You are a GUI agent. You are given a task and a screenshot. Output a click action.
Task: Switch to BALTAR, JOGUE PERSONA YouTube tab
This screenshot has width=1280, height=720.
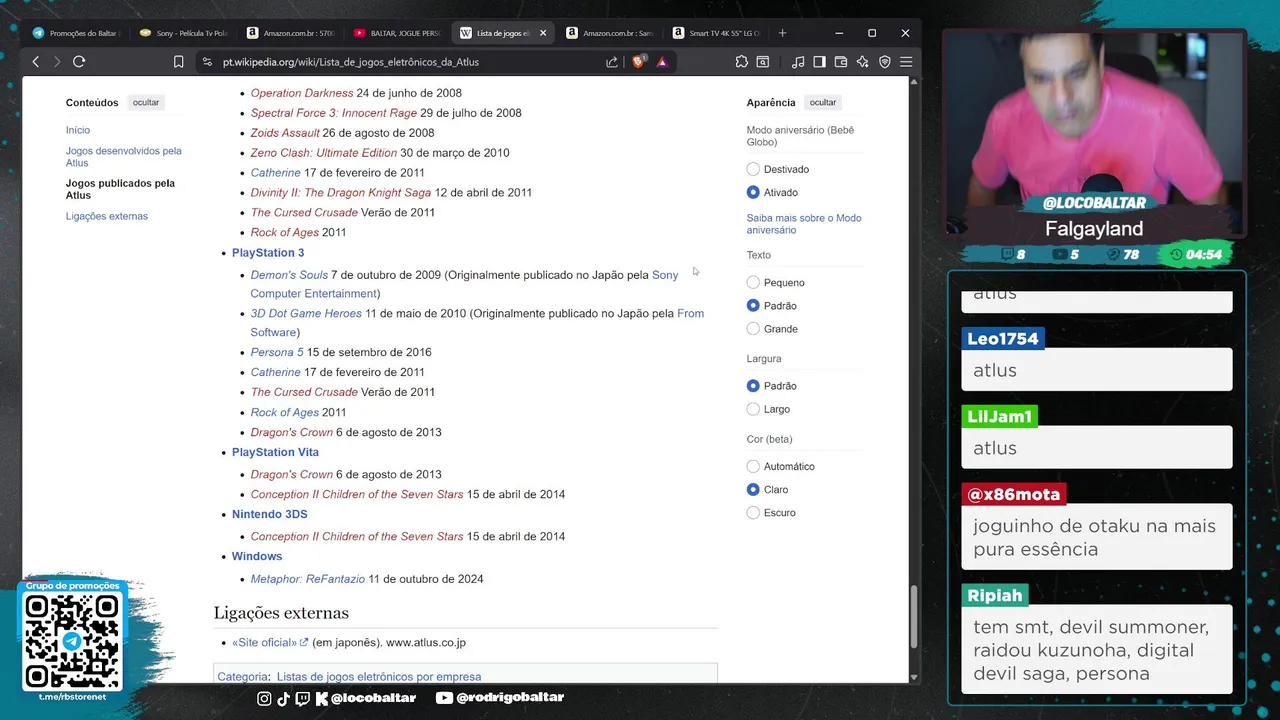[x=397, y=33]
